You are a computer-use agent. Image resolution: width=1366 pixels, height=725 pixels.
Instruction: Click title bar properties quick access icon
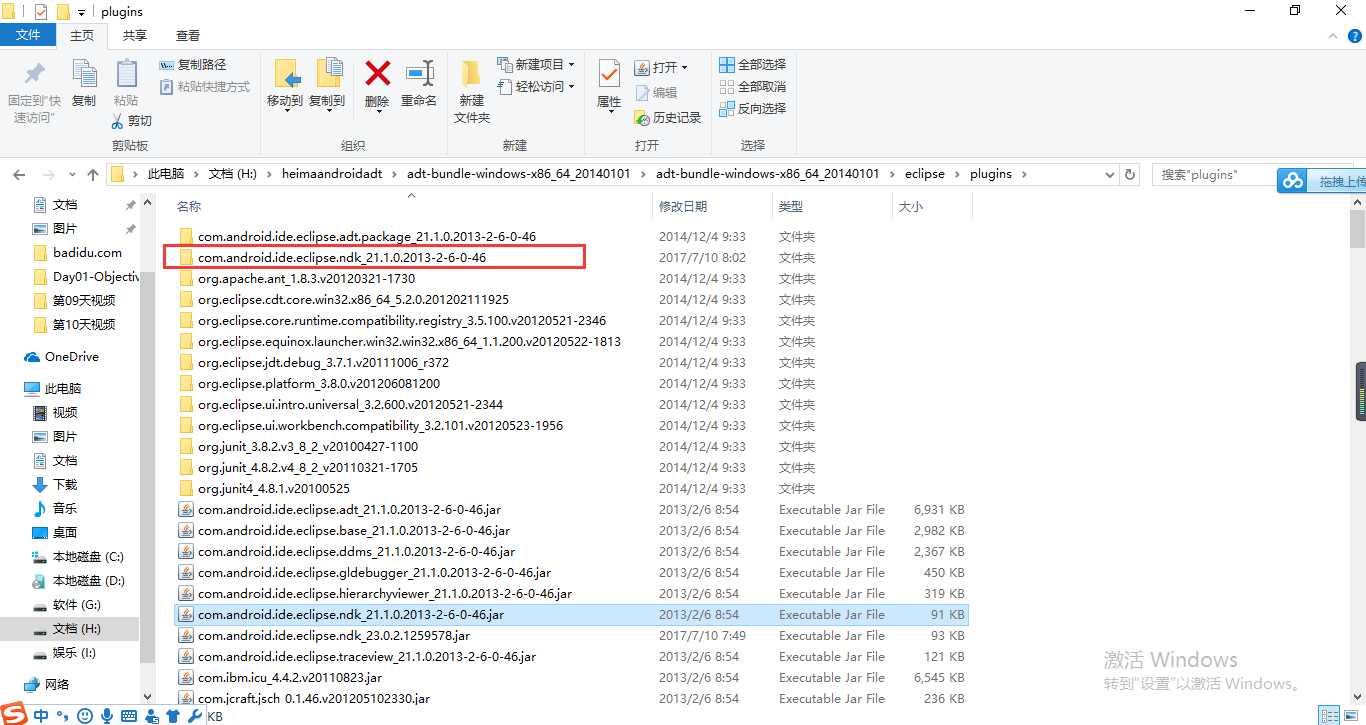pyautogui.click(x=41, y=11)
